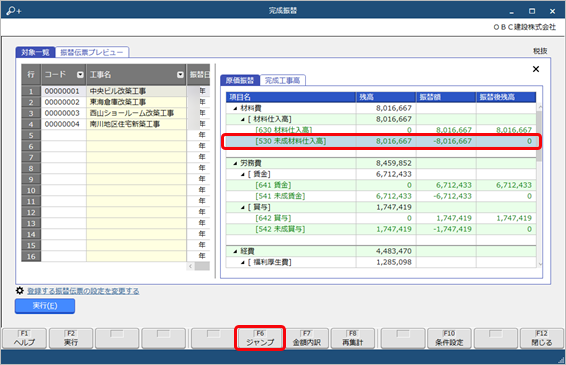This screenshot has height=365, width=566.
Task: Select row 西山ショールーム改築工事
Action: point(116,113)
